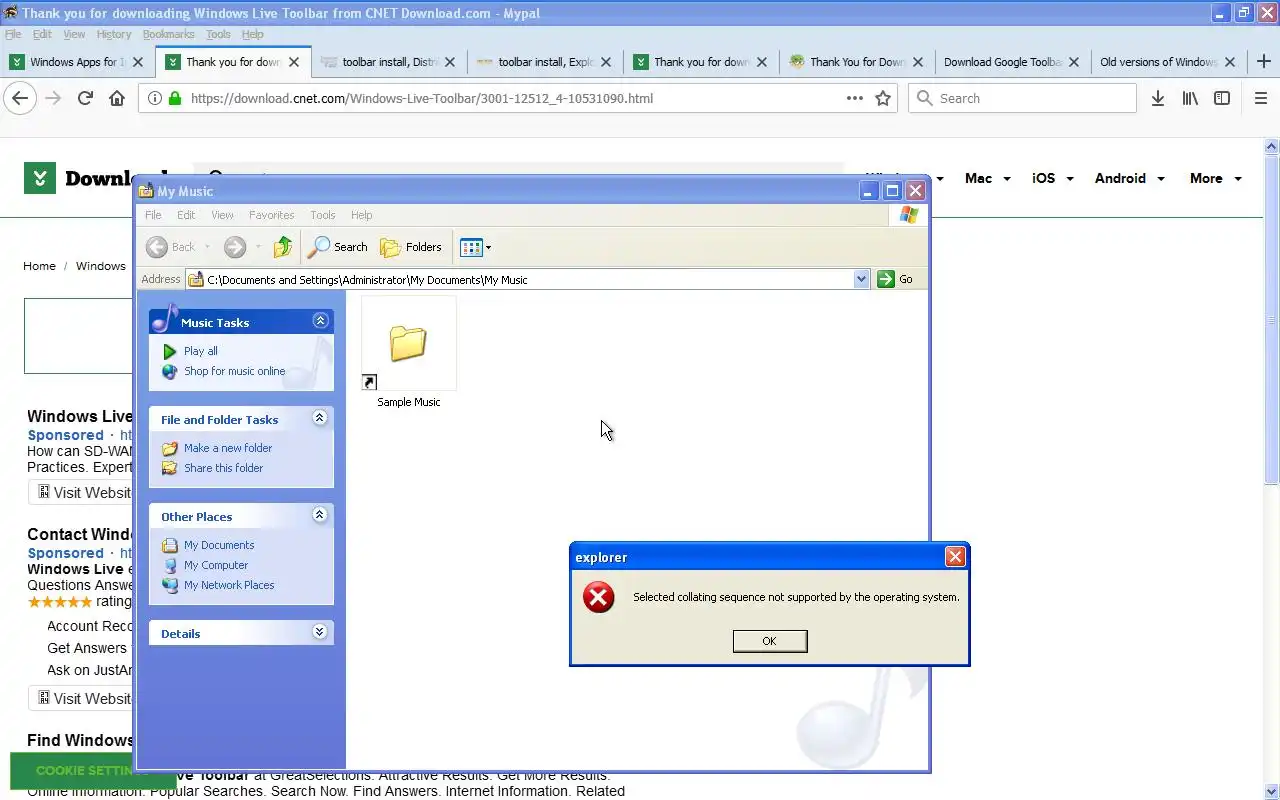The height and width of the screenshot is (800, 1280).
Task: Open the Help menu in My Music window
Action: coord(361,215)
